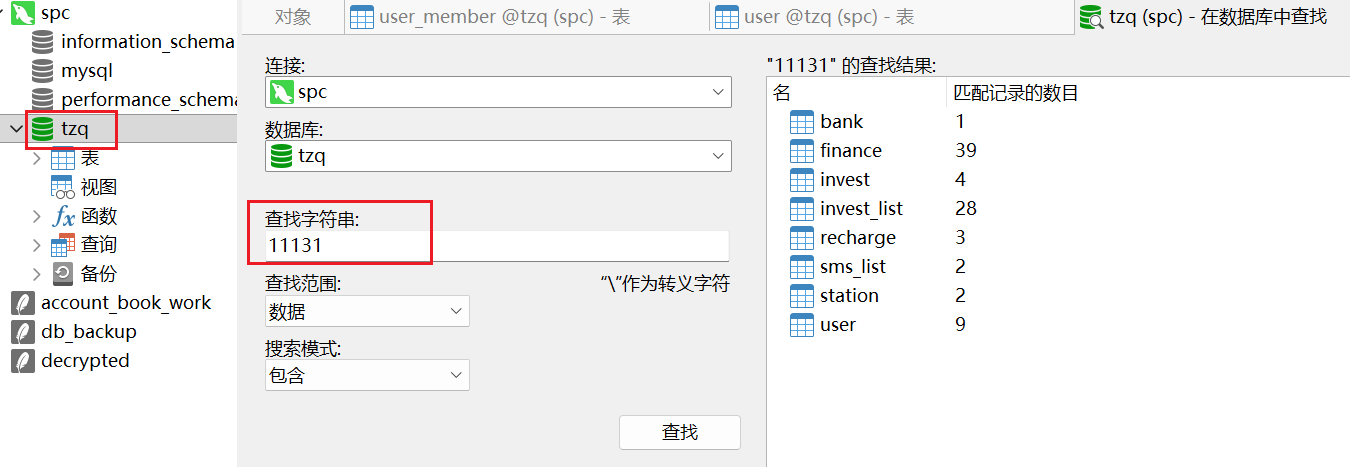This screenshot has height=467, width=1350.
Task: Expand the 表 (Tables) tree node
Action: [37, 158]
